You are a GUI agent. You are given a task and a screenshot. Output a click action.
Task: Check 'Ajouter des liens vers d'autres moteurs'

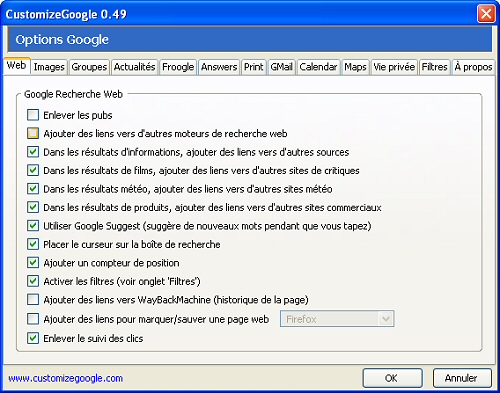click(x=33, y=133)
